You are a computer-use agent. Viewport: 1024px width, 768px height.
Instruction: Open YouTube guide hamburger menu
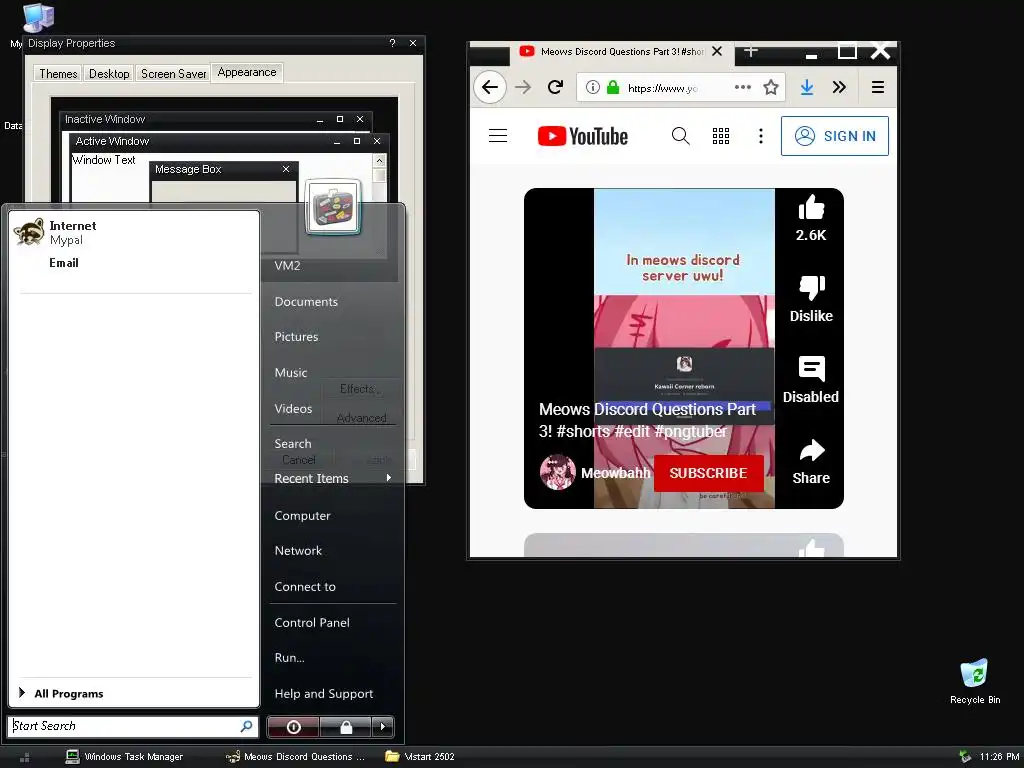pyautogui.click(x=498, y=136)
